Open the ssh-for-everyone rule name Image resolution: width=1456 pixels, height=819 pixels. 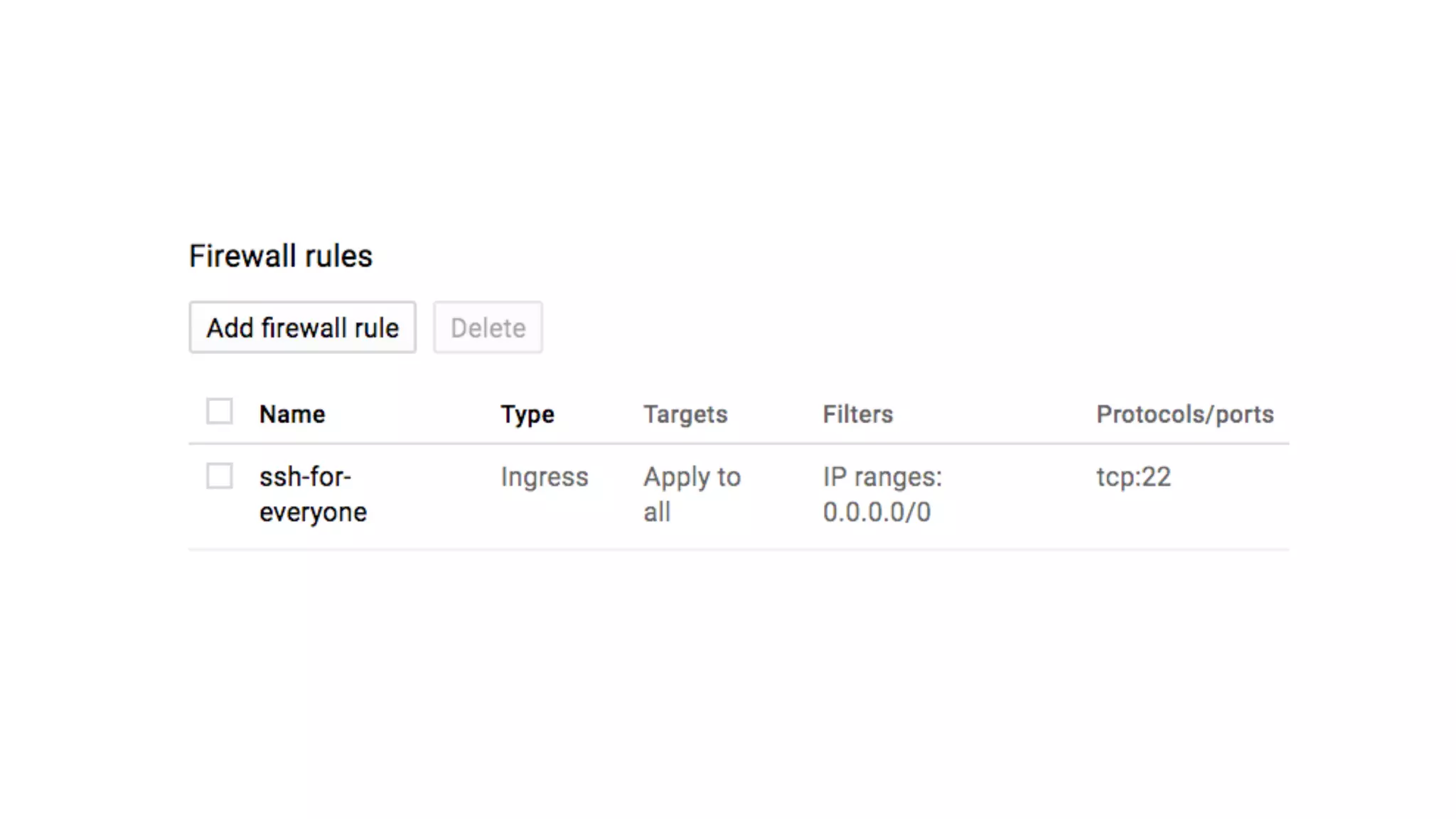313,494
